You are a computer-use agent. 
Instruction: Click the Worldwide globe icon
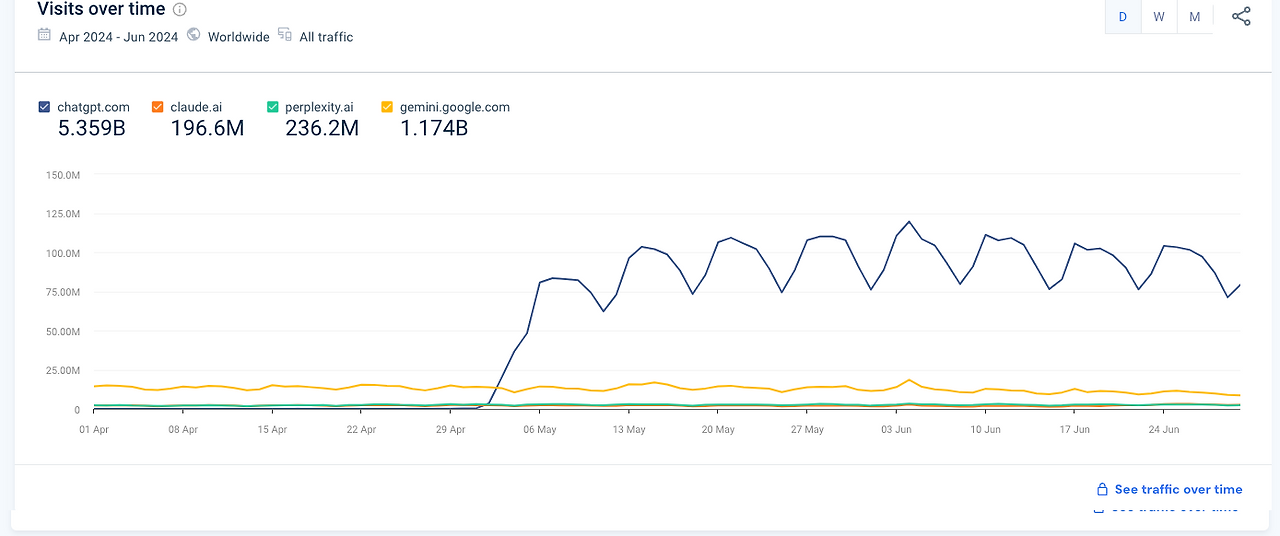(193, 35)
